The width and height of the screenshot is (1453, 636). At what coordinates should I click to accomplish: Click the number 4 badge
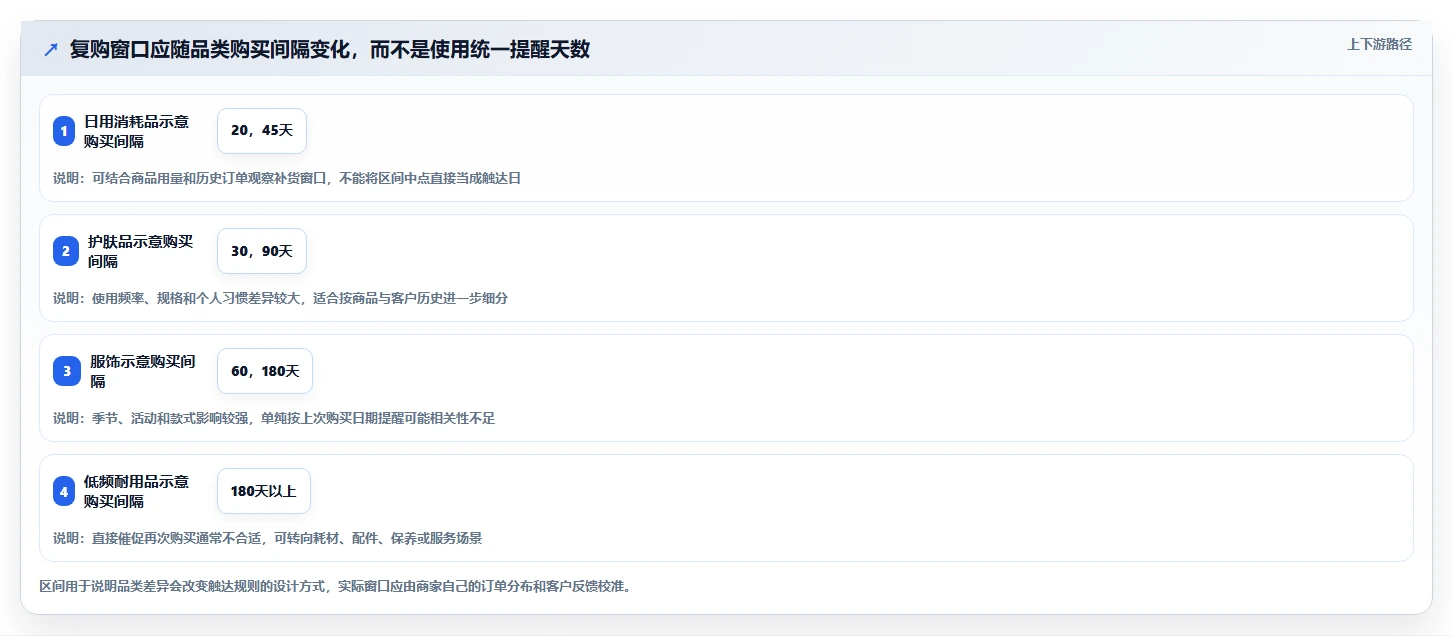click(64, 491)
